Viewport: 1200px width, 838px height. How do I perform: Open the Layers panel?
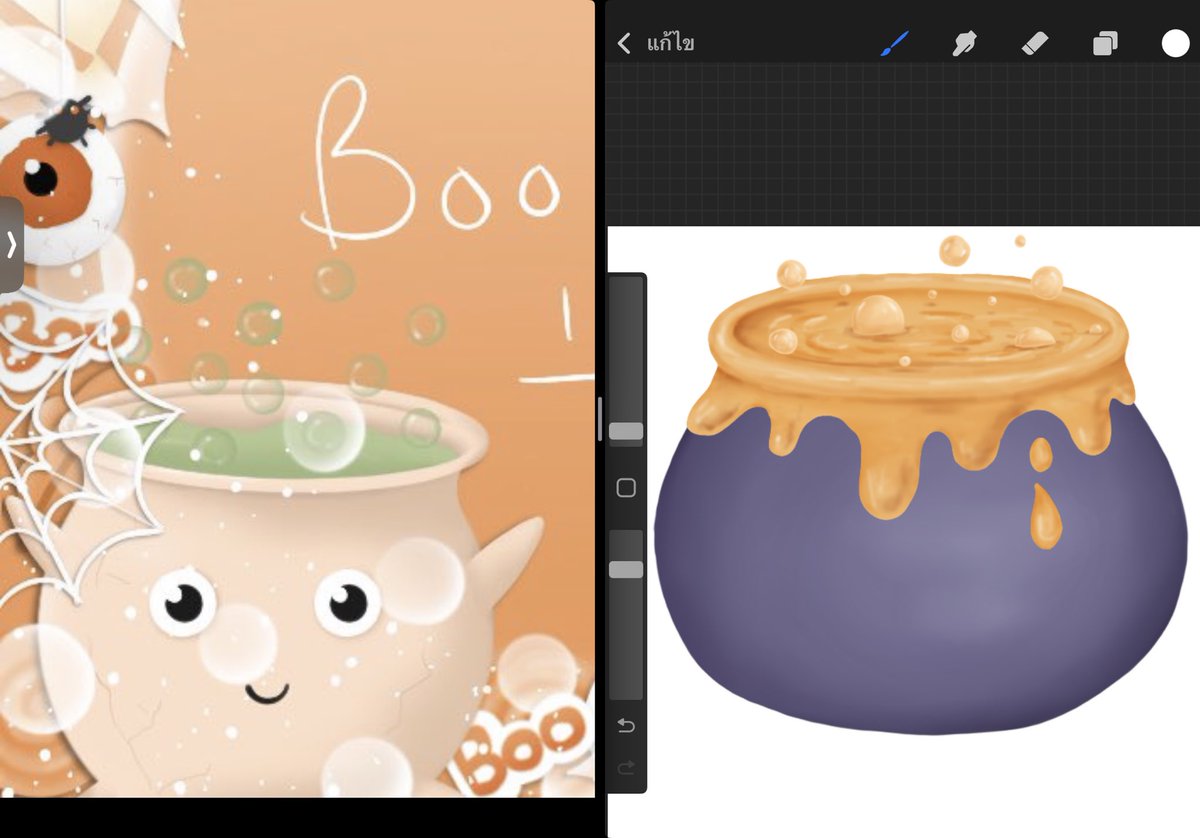point(1105,43)
